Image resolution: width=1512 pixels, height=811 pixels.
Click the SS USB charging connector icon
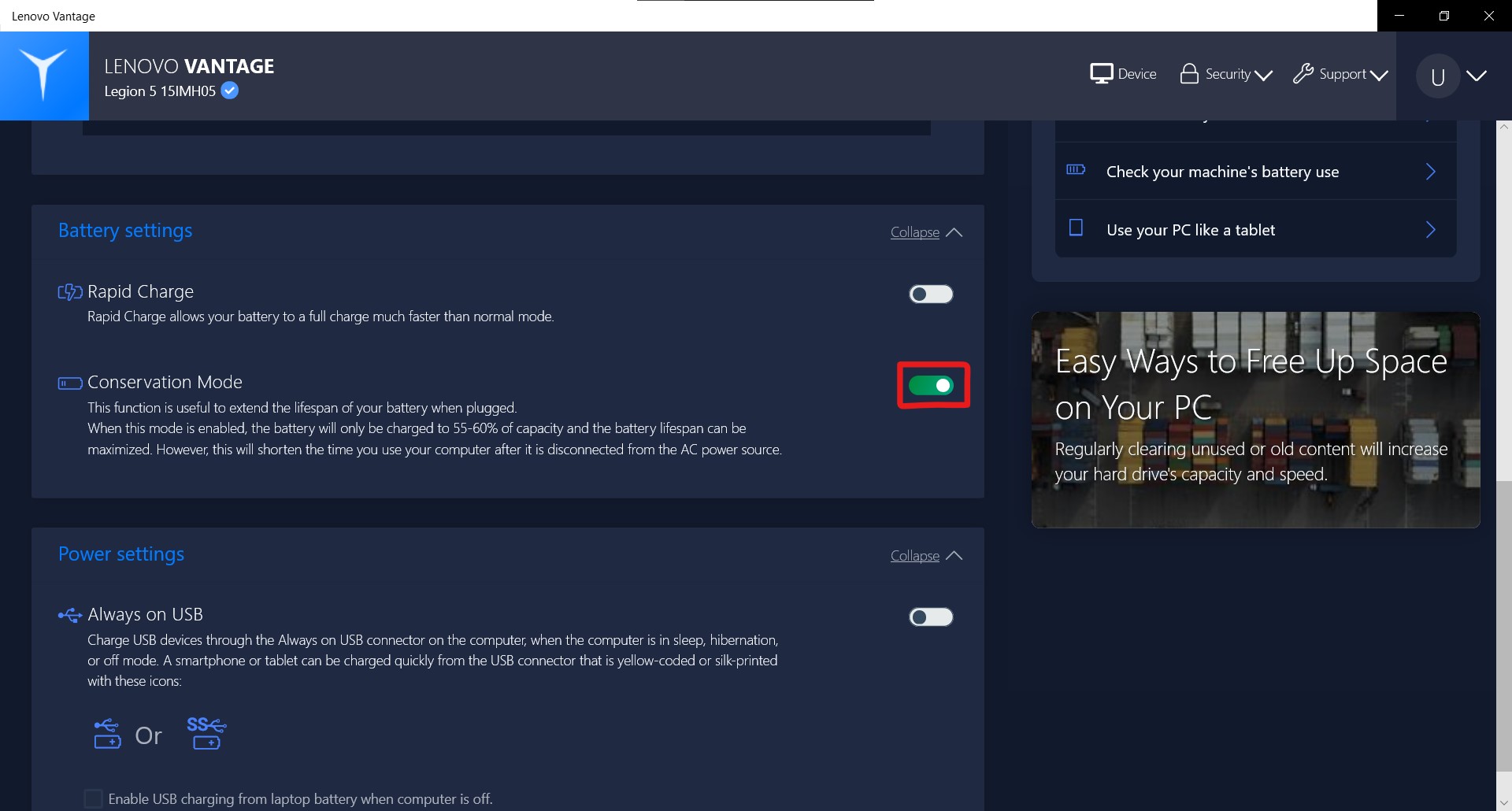tap(206, 733)
